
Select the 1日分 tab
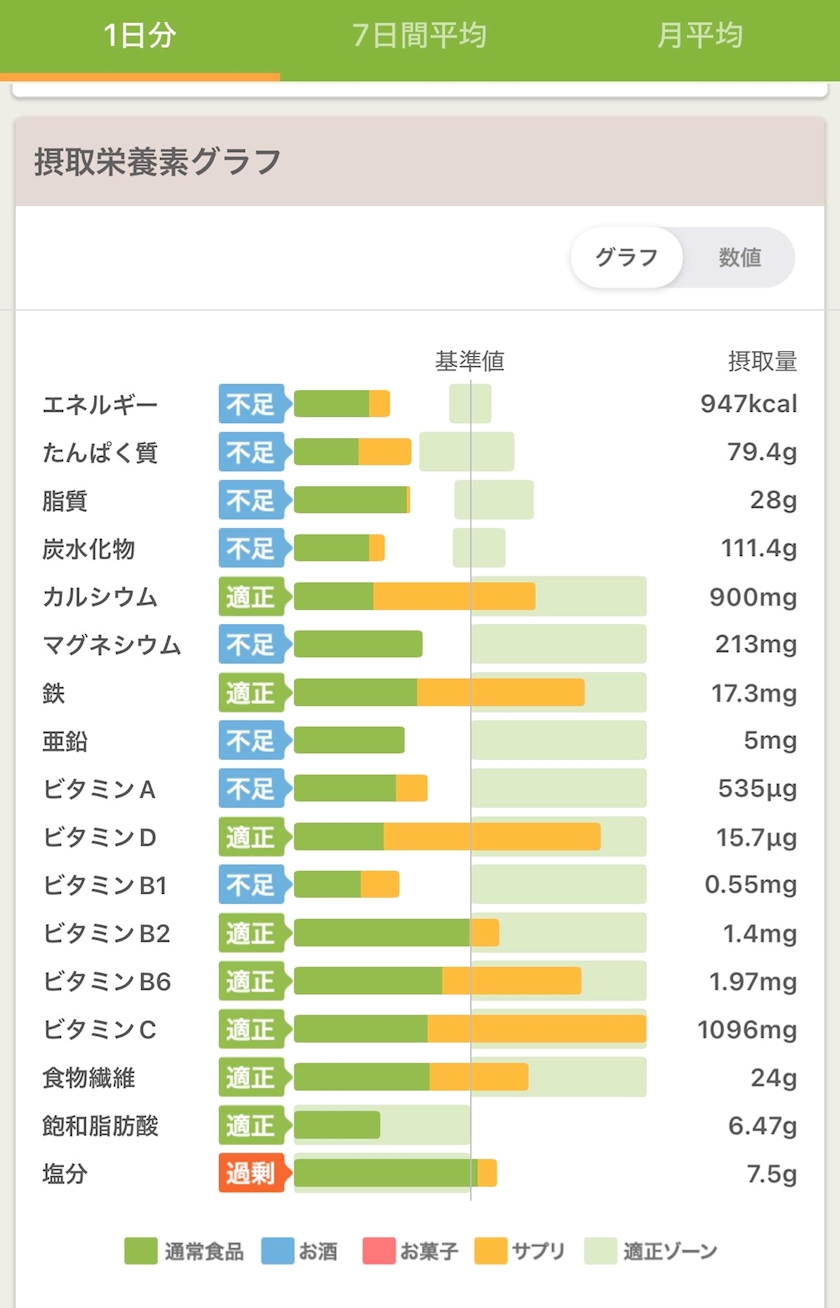(140, 37)
